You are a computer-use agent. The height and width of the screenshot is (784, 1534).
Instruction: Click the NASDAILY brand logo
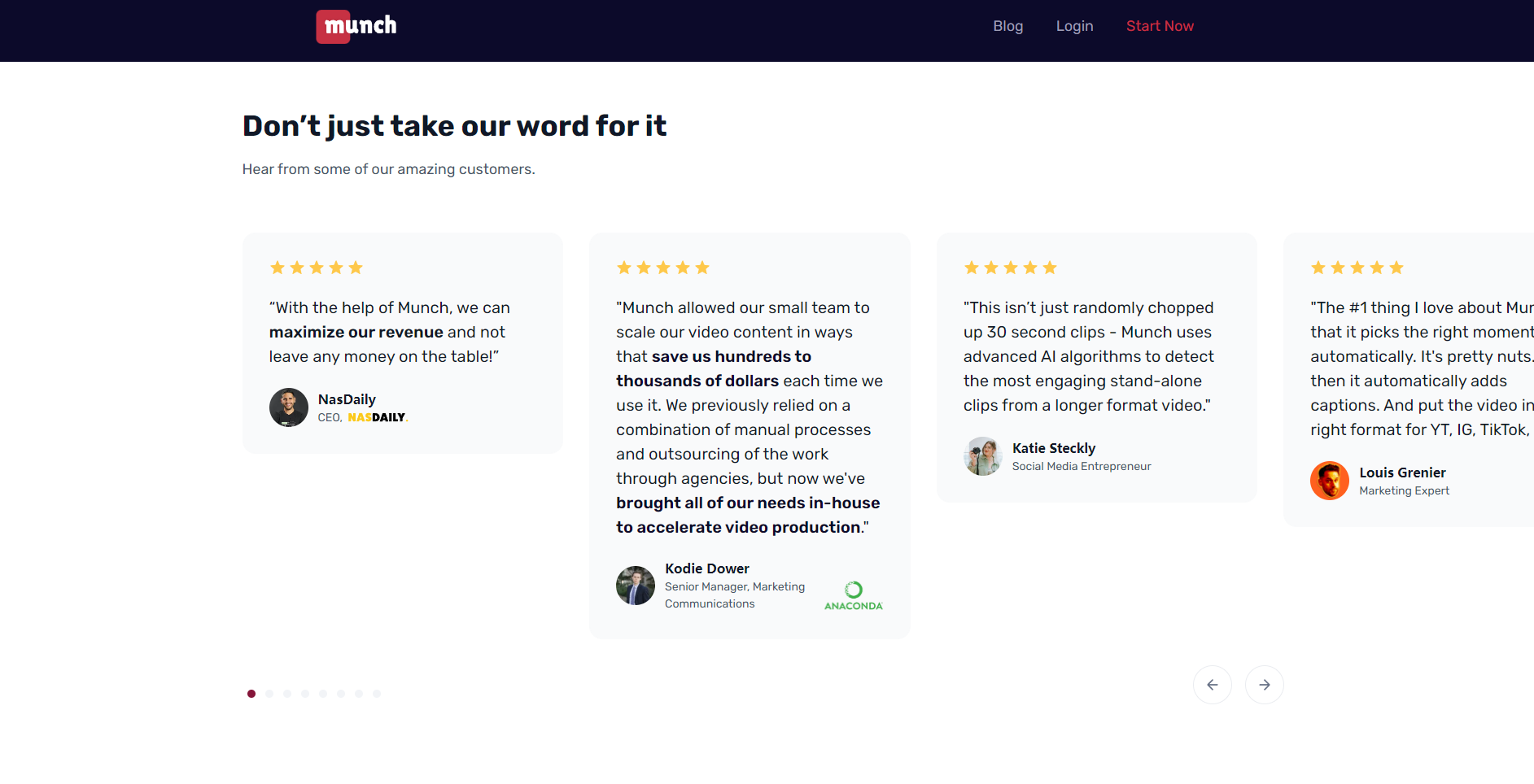pyautogui.click(x=377, y=417)
